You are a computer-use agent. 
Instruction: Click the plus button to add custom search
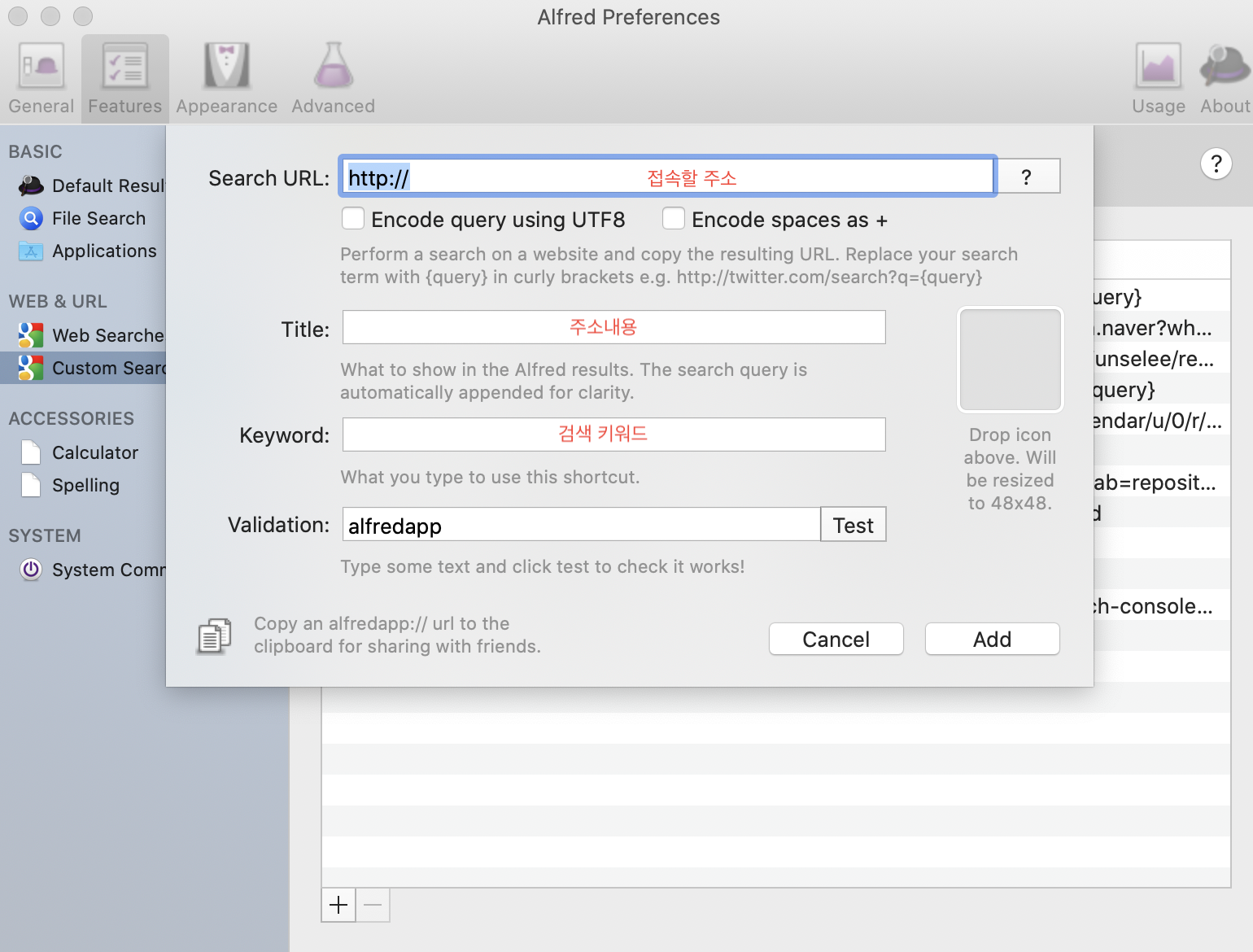[x=338, y=905]
